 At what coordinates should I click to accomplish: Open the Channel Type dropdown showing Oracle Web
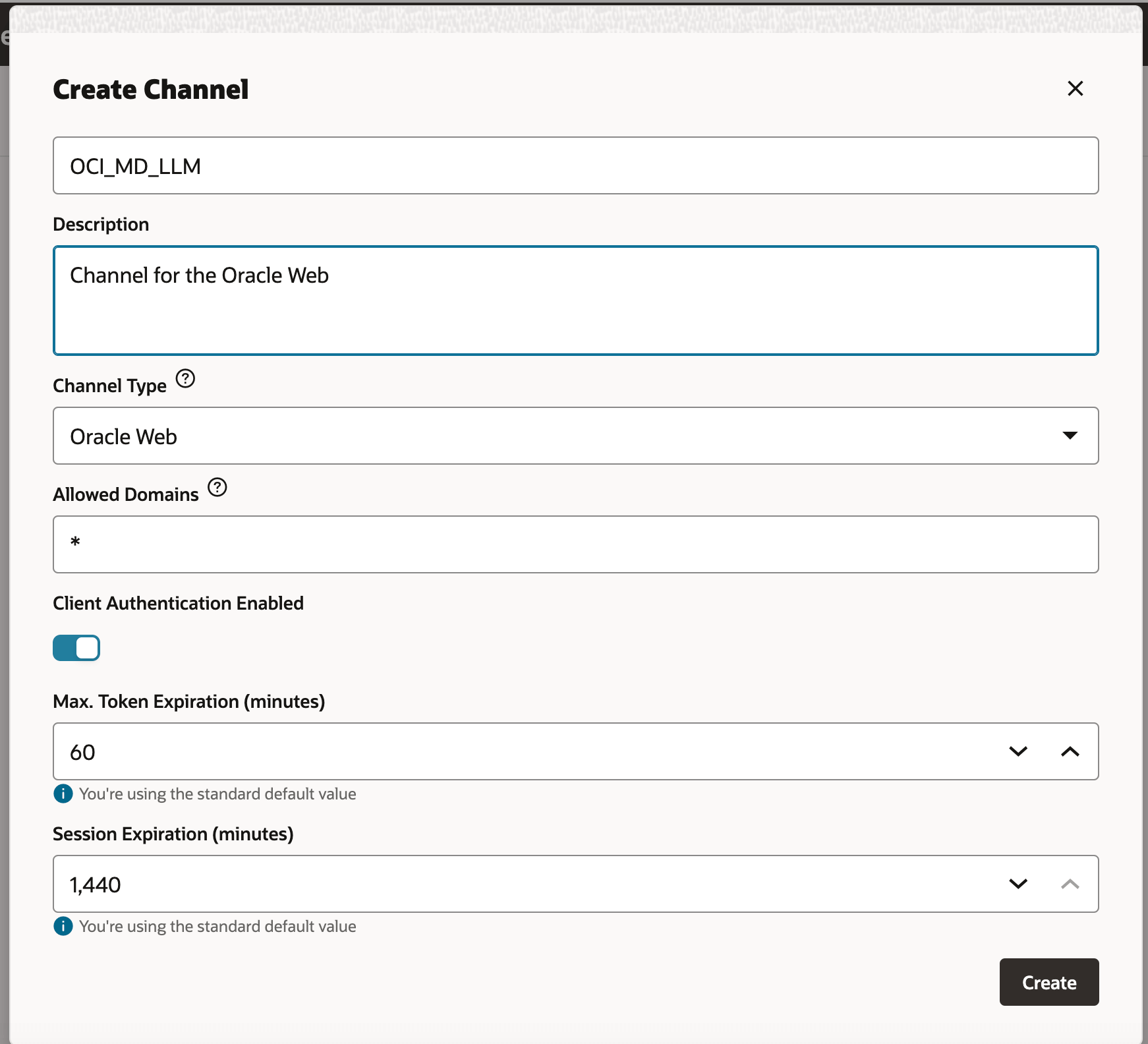[x=575, y=436]
